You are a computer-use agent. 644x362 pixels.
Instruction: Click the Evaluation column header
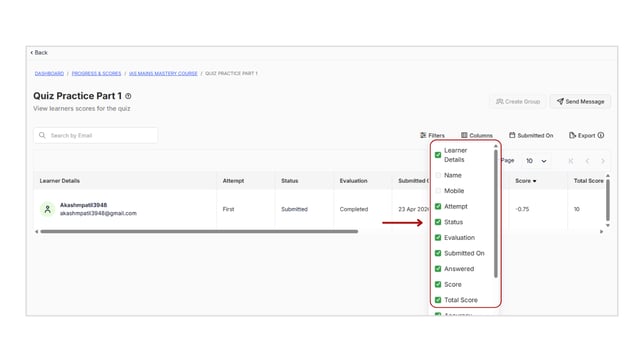pyautogui.click(x=353, y=181)
